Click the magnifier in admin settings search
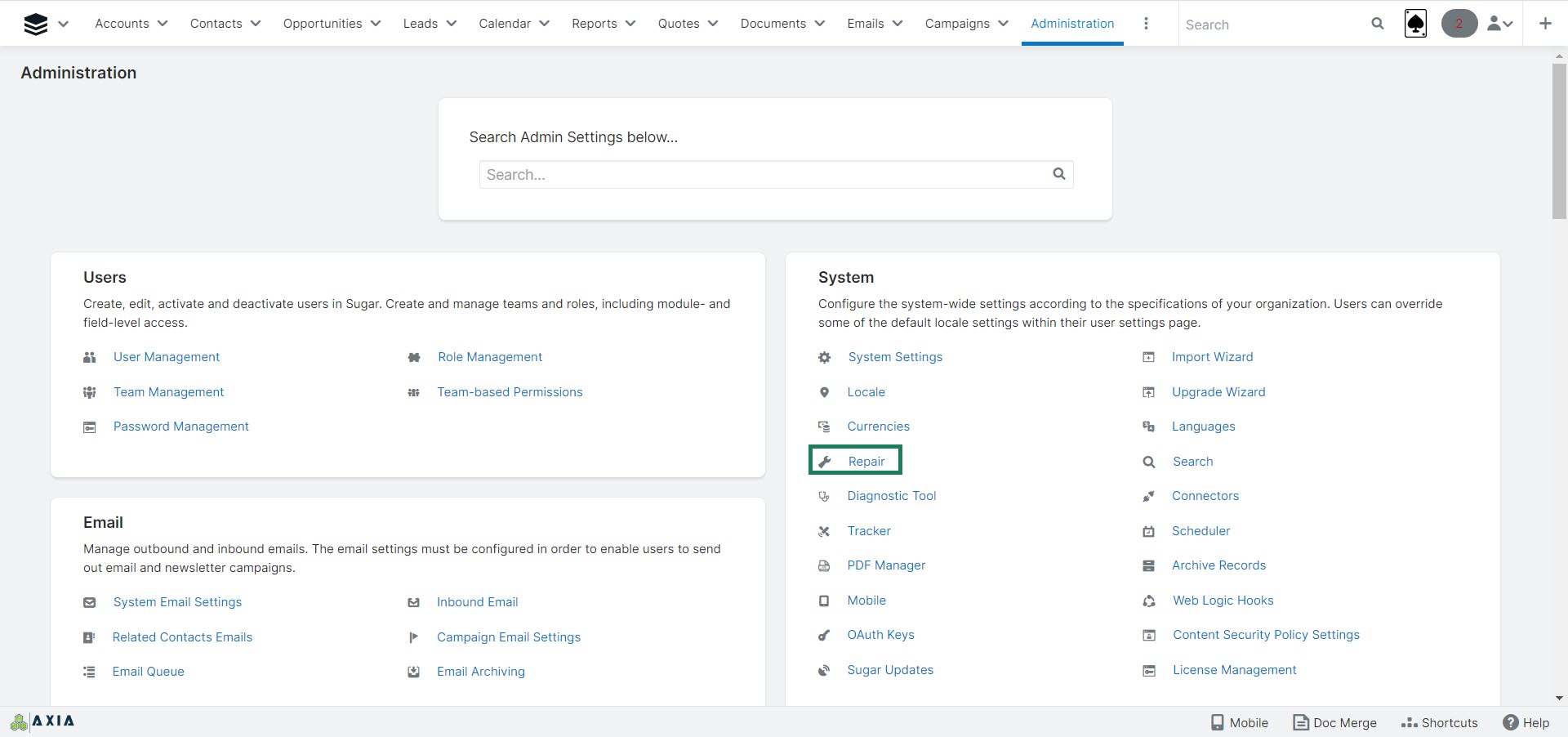The image size is (1568, 737). tap(1059, 174)
